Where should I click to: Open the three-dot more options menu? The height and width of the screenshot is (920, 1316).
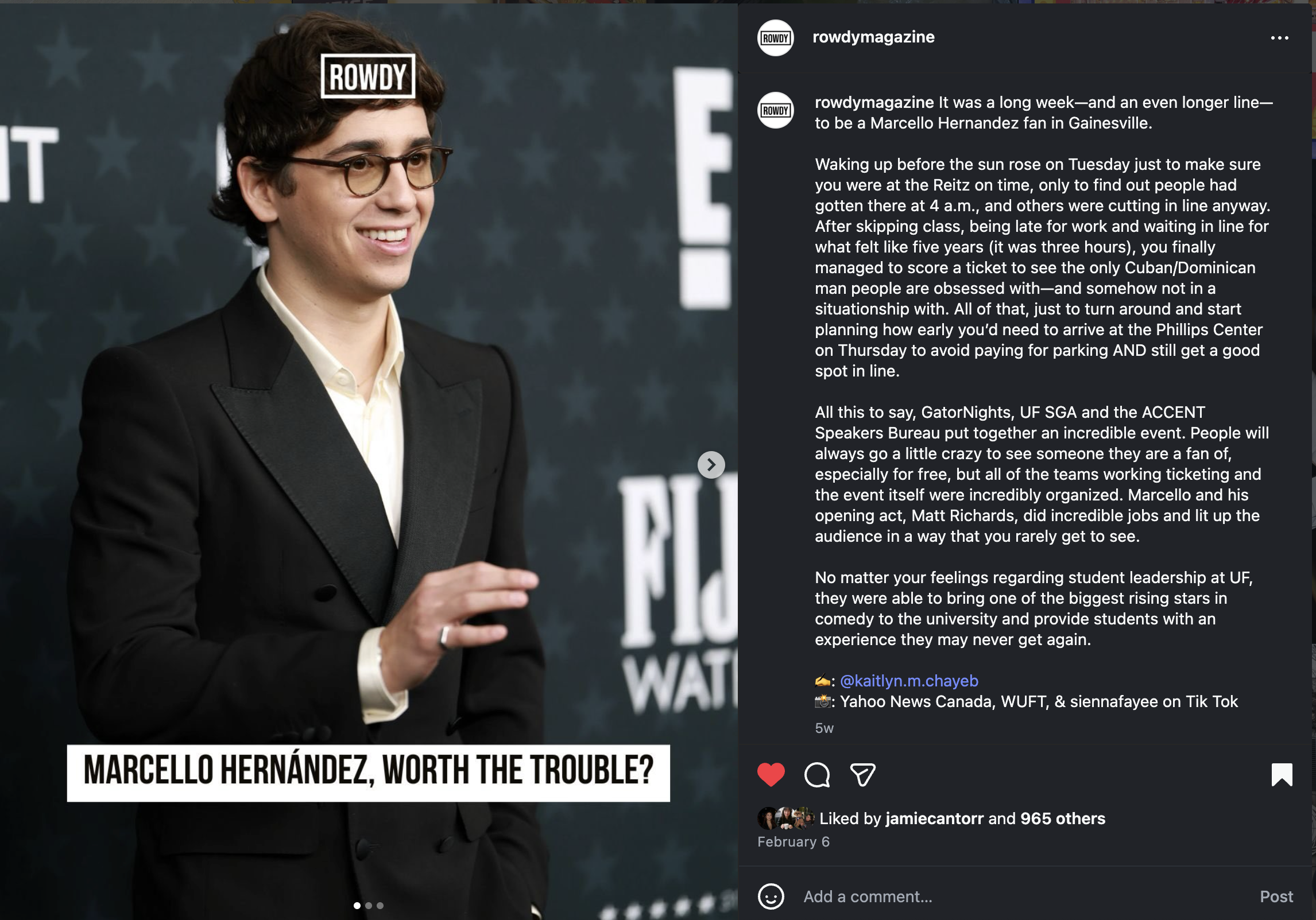pyautogui.click(x=1279, y=38)
